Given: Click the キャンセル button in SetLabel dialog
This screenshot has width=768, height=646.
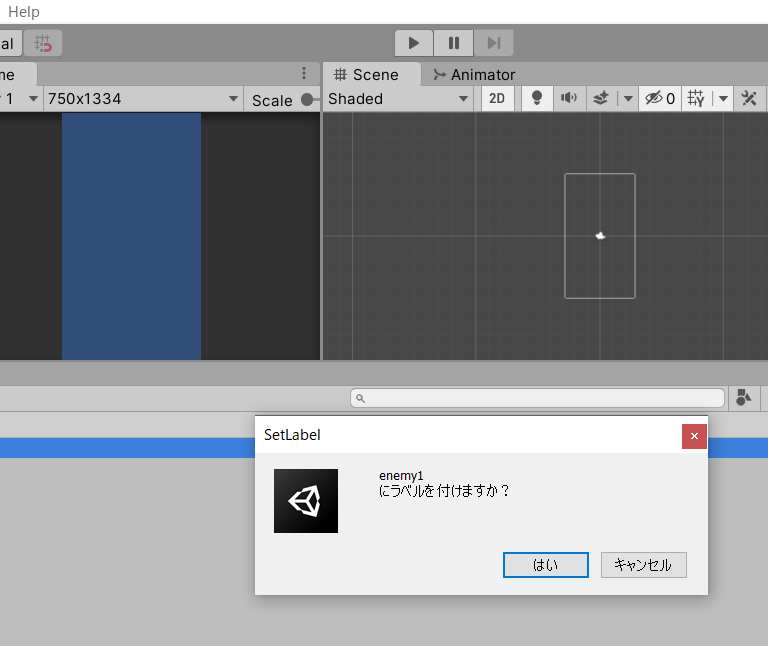Looking at the screenshot, I should pos(644,565).
